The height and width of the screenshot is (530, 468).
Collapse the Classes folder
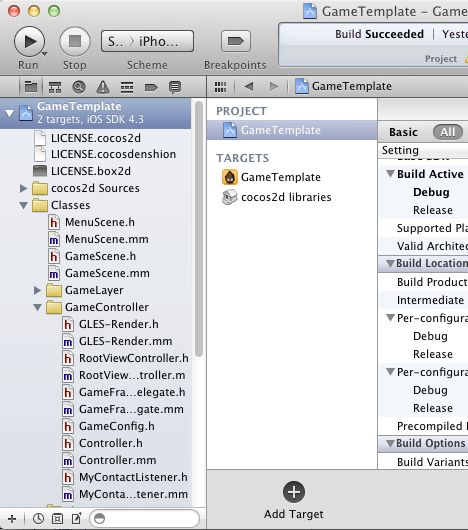point(23,205)
